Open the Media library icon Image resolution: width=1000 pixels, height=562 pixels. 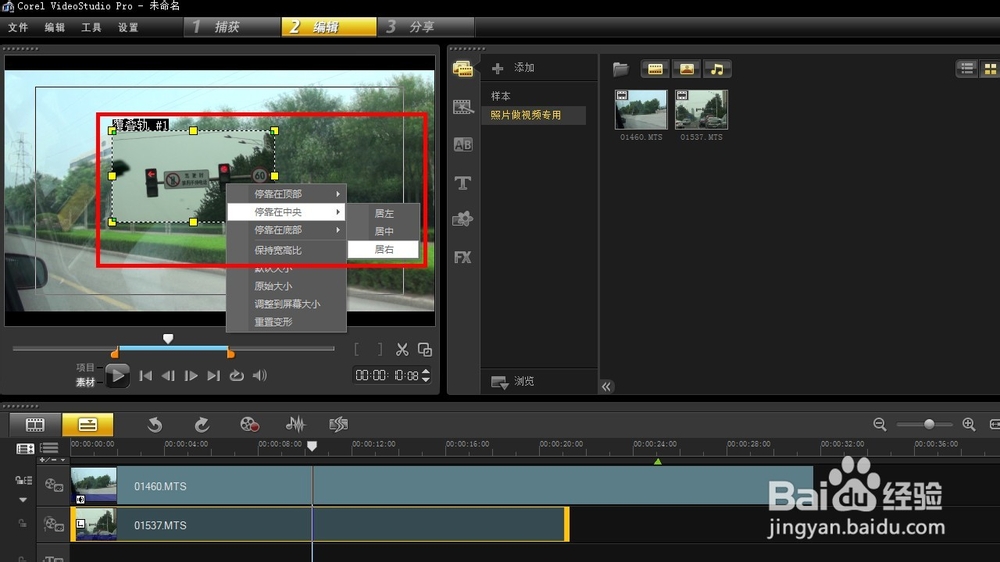(462, 68)
